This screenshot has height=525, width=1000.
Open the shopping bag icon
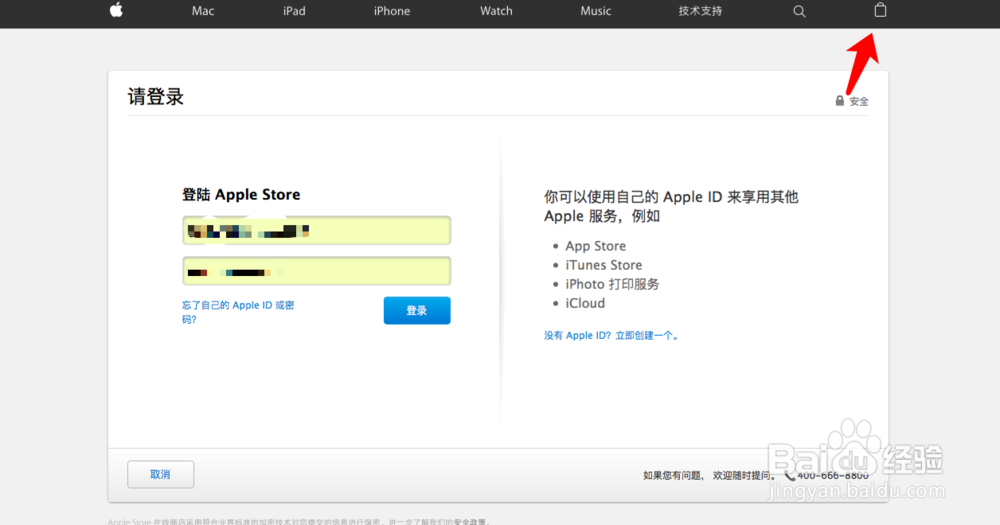pos(880,10)
